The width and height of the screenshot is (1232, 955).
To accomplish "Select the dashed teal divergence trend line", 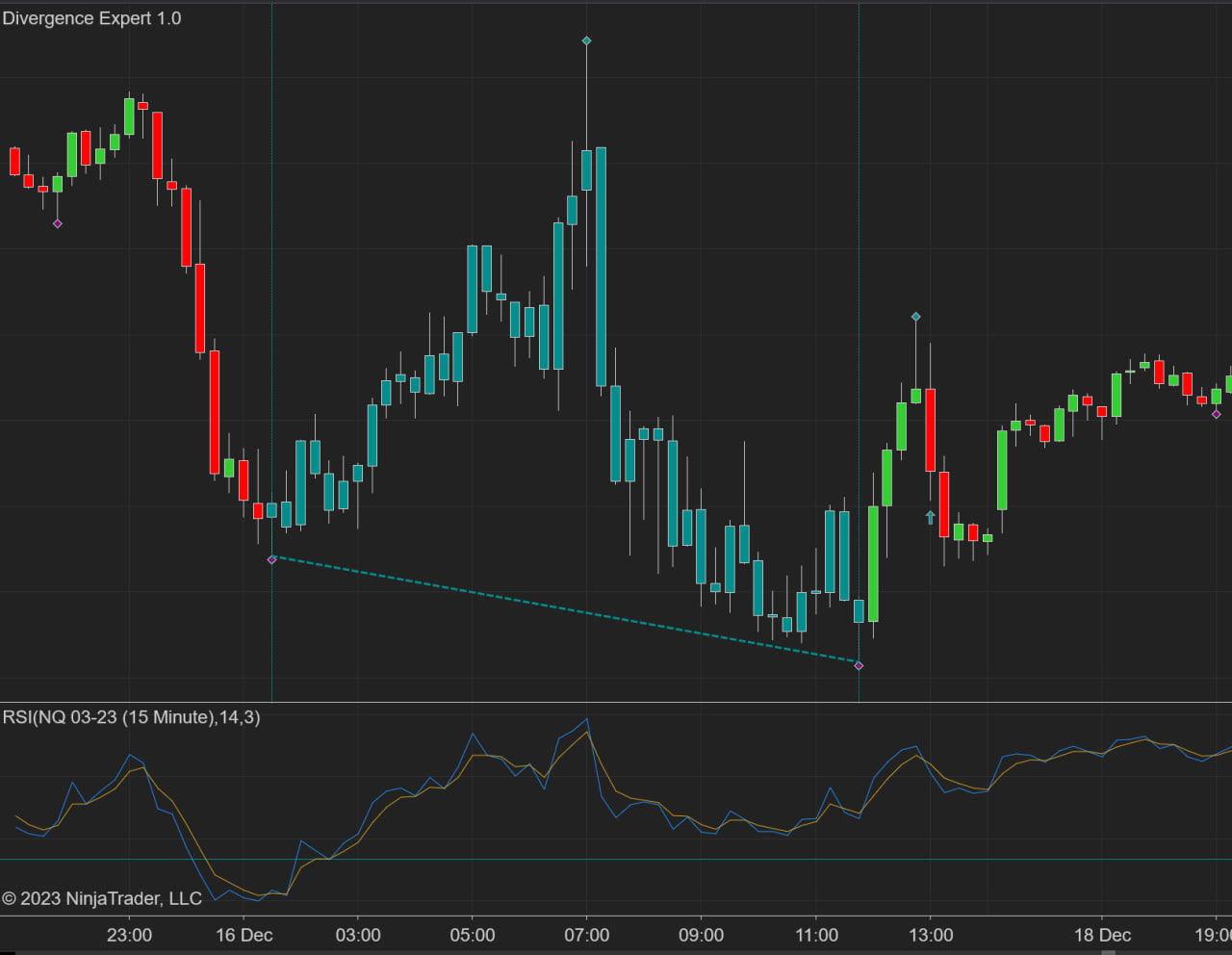I will pos(565,612).
